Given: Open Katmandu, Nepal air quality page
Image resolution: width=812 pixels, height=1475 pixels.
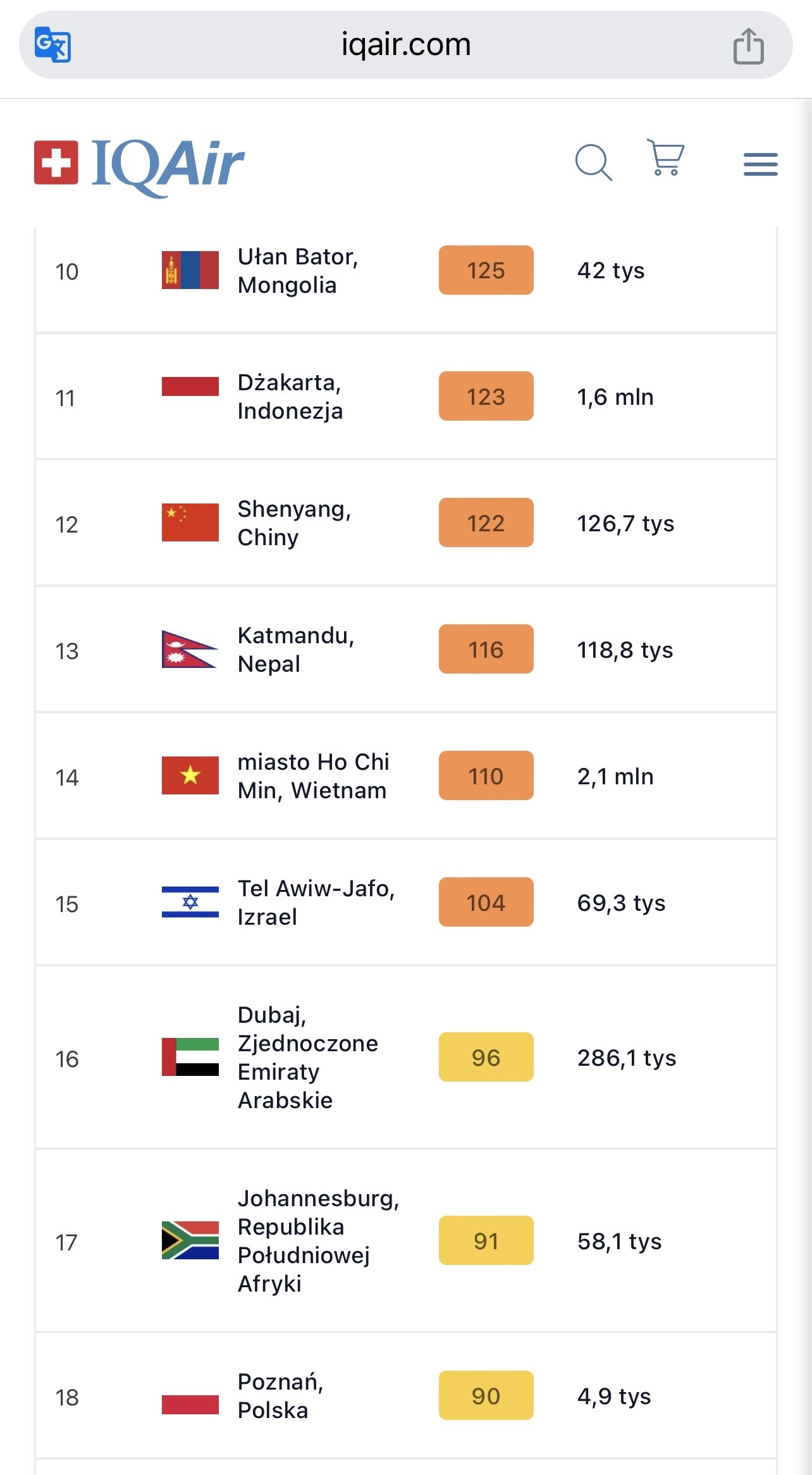Looking at the screenshot, I should click(295, 650).
